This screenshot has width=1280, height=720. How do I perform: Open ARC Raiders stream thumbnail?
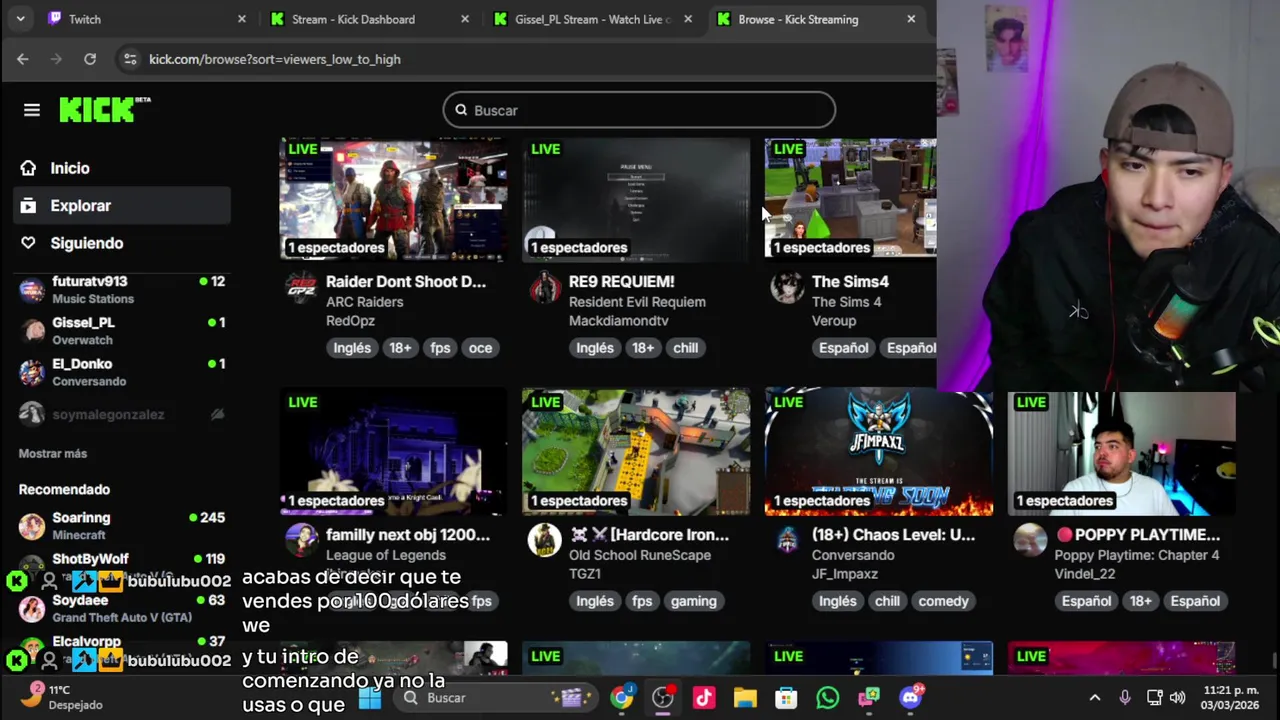[393, 199]
